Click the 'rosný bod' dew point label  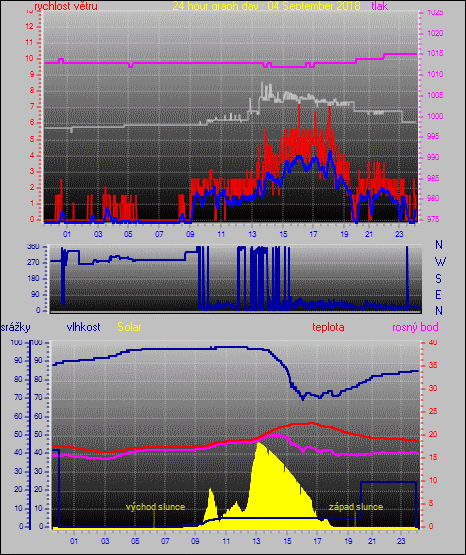(415, 327)
